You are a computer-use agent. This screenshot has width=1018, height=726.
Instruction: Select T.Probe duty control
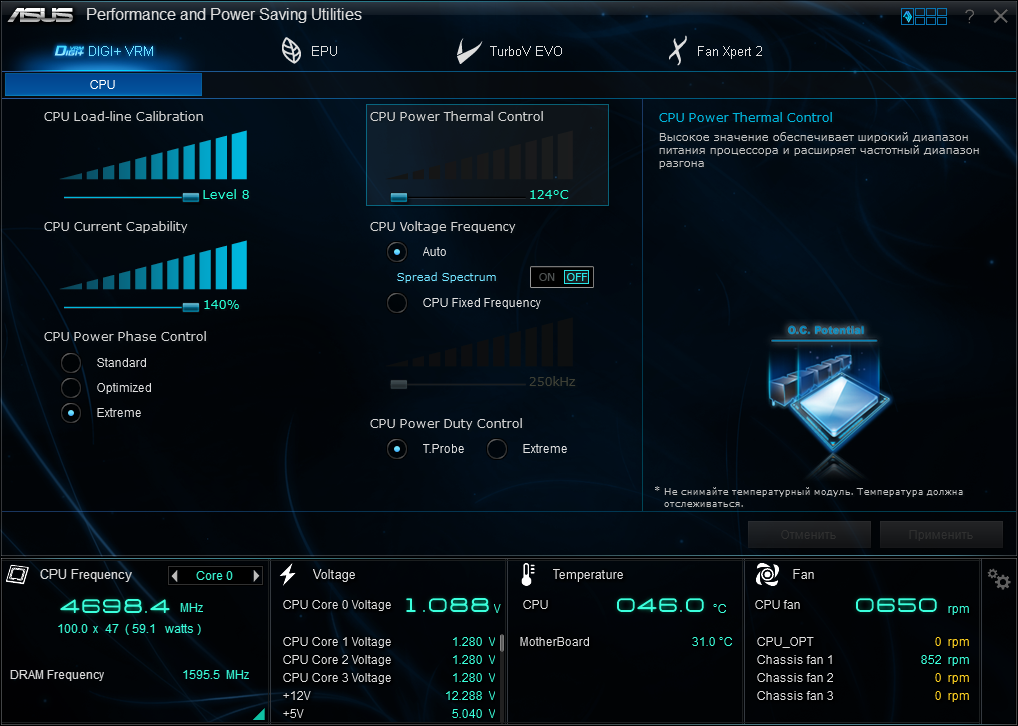tap(397, 449)
